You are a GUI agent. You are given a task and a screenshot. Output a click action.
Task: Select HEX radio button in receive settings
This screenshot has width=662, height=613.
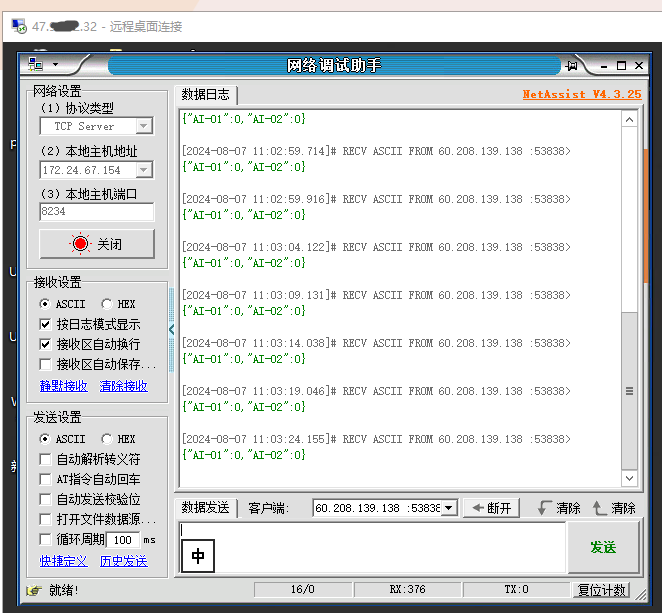(x=107, y=304)
